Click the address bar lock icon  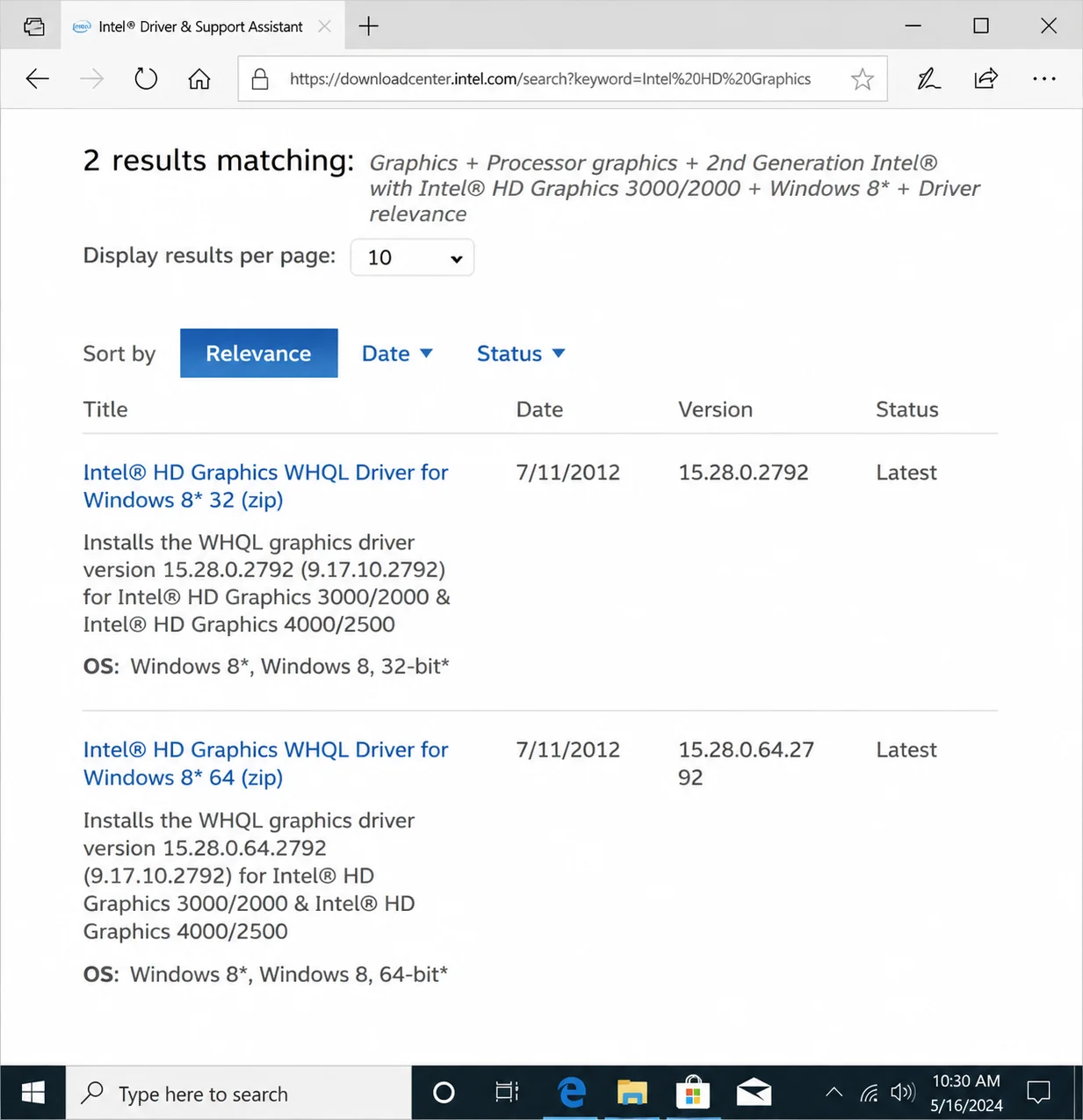260,79
